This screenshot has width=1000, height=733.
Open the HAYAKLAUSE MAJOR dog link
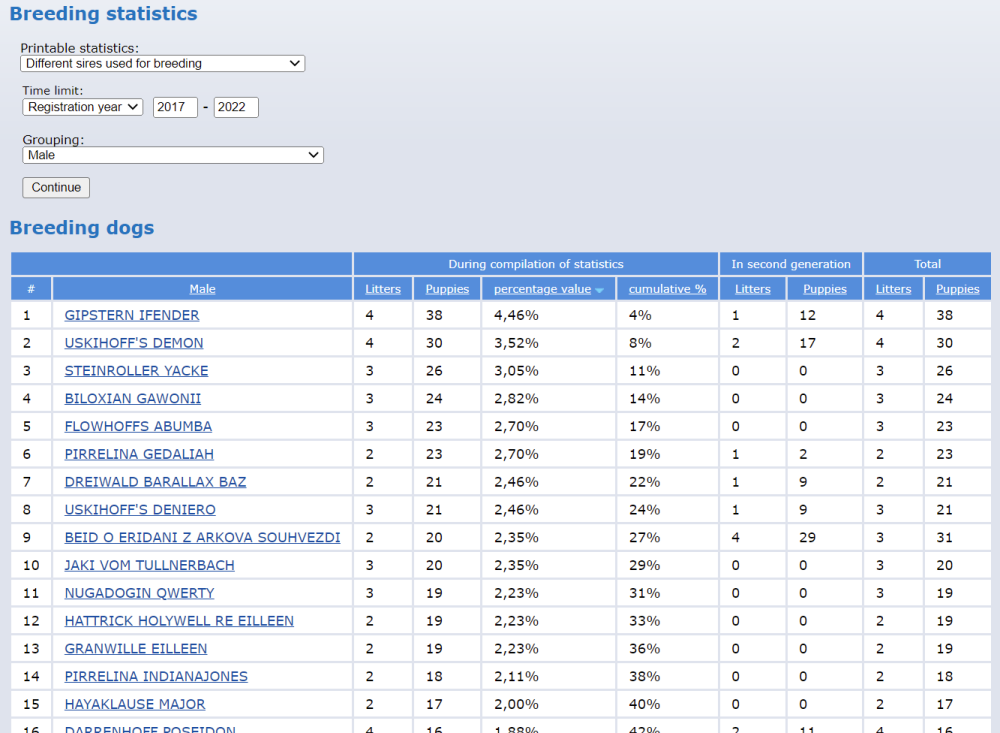[x=135, y=705]
